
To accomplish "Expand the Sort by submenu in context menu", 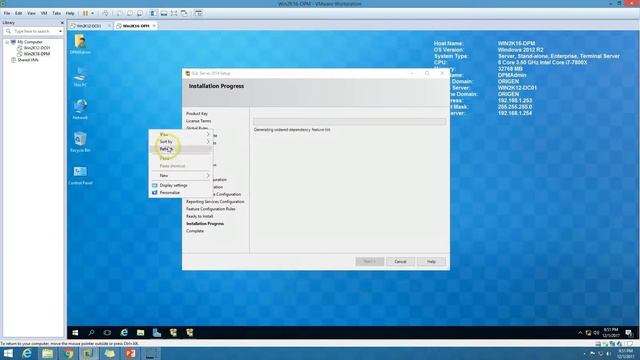I will (181, 142).
